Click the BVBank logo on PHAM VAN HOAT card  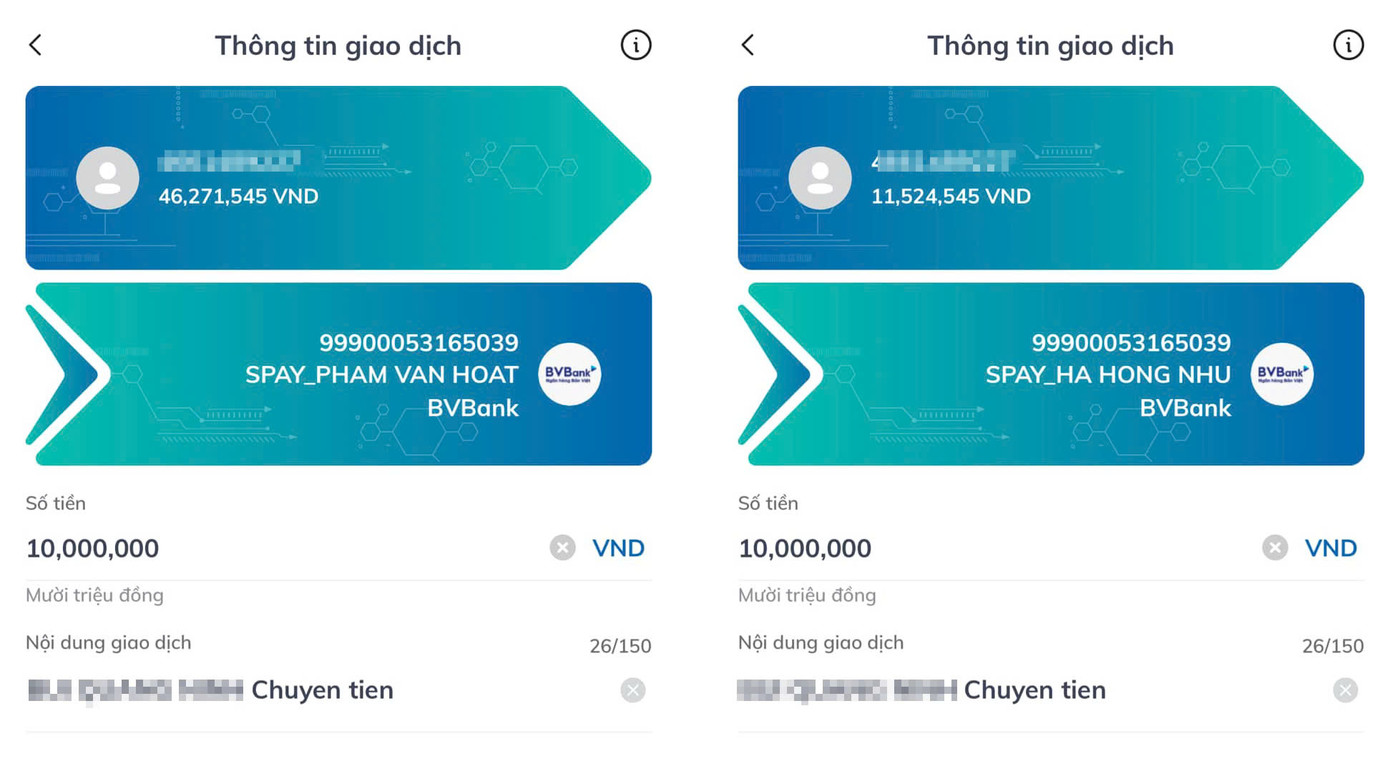(569, 373)
